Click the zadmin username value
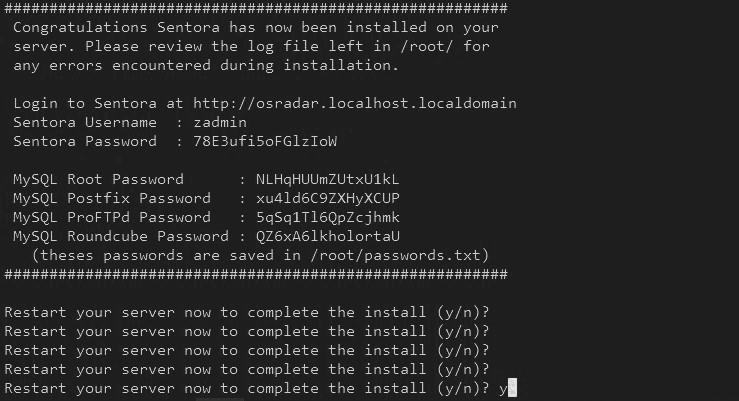The height and width of the screenshot is (401, 739). [219, 122]
